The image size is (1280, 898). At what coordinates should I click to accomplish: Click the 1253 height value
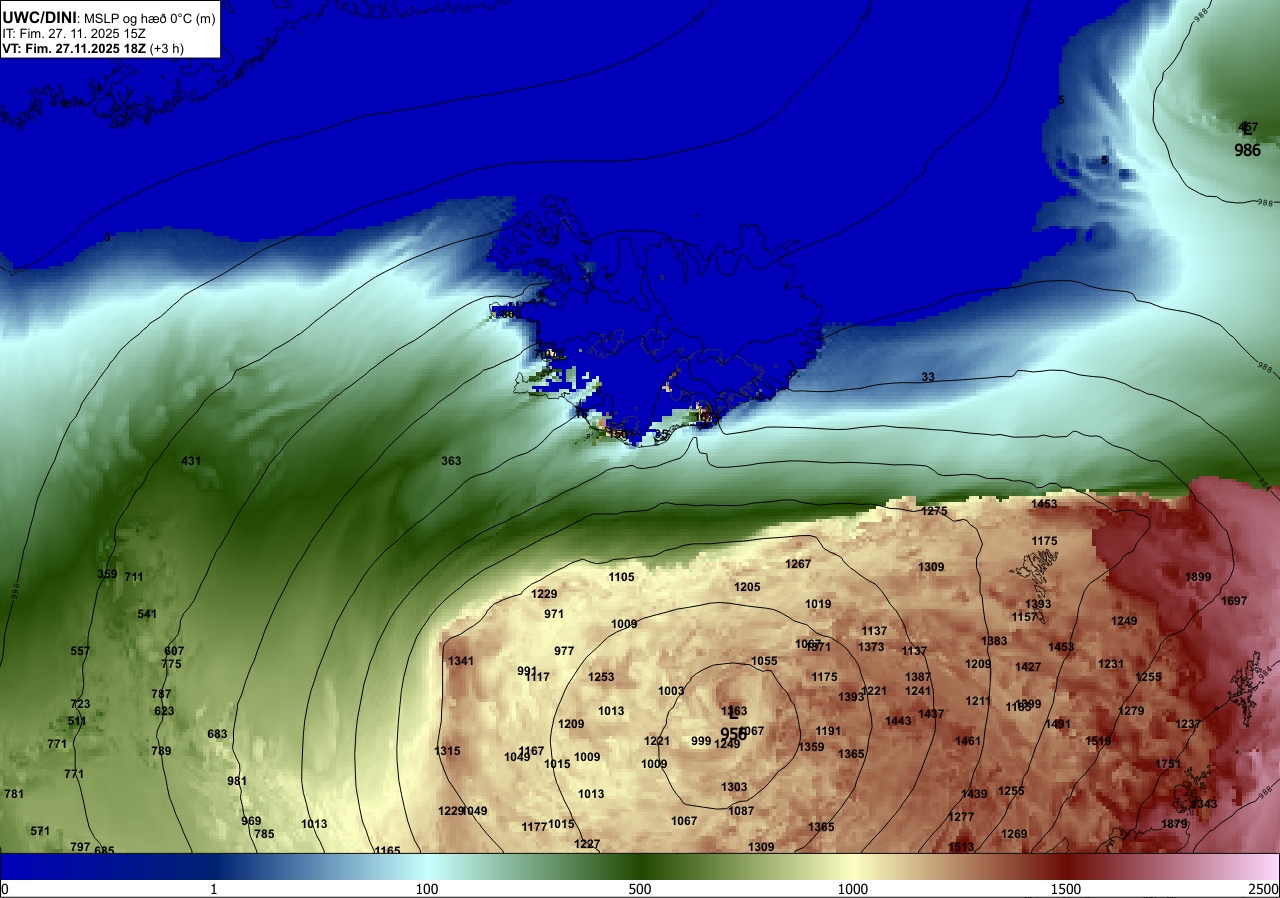[601, 677]
